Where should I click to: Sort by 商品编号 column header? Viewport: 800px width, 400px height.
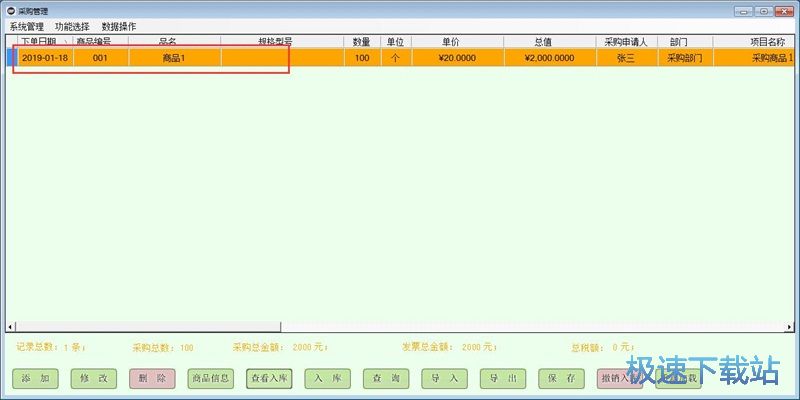tap(101, 42)
